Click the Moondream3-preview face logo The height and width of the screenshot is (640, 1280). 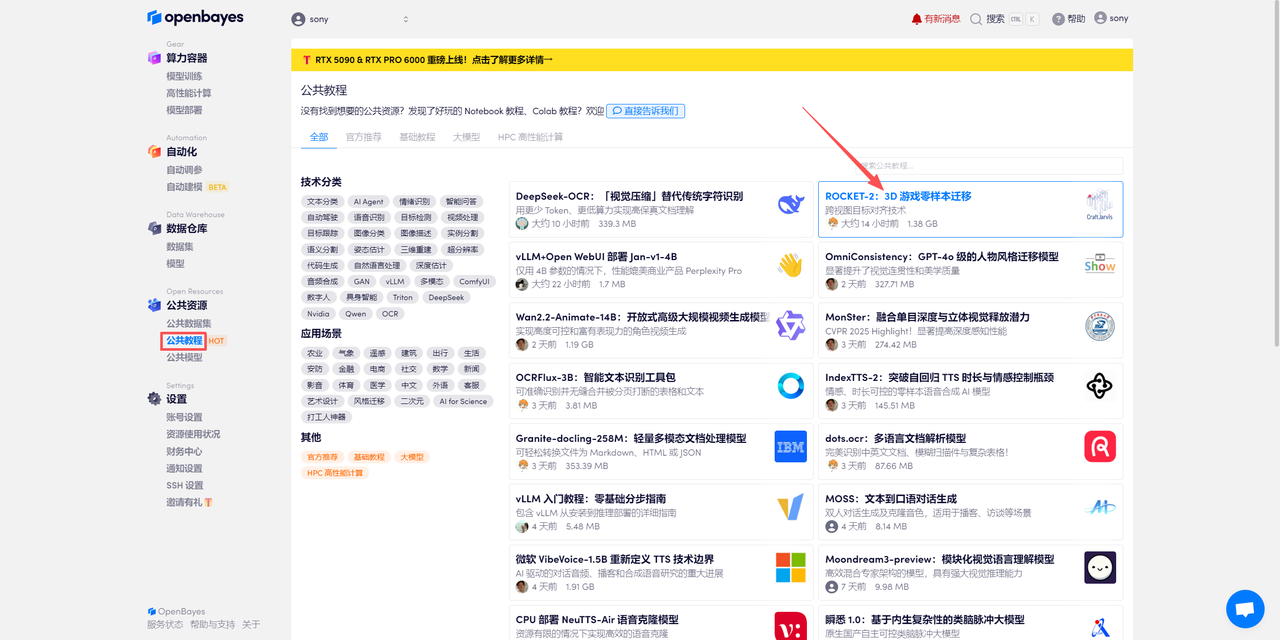click(1100, 568)
